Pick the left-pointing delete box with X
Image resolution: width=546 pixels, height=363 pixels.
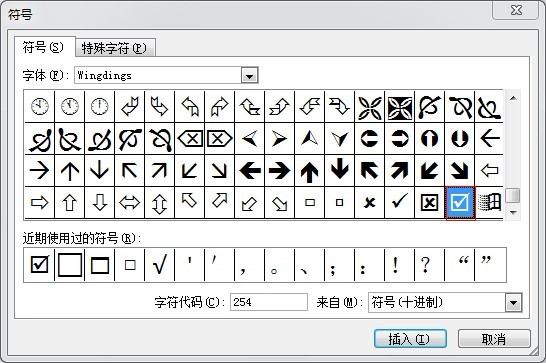[x=190, y=138]
